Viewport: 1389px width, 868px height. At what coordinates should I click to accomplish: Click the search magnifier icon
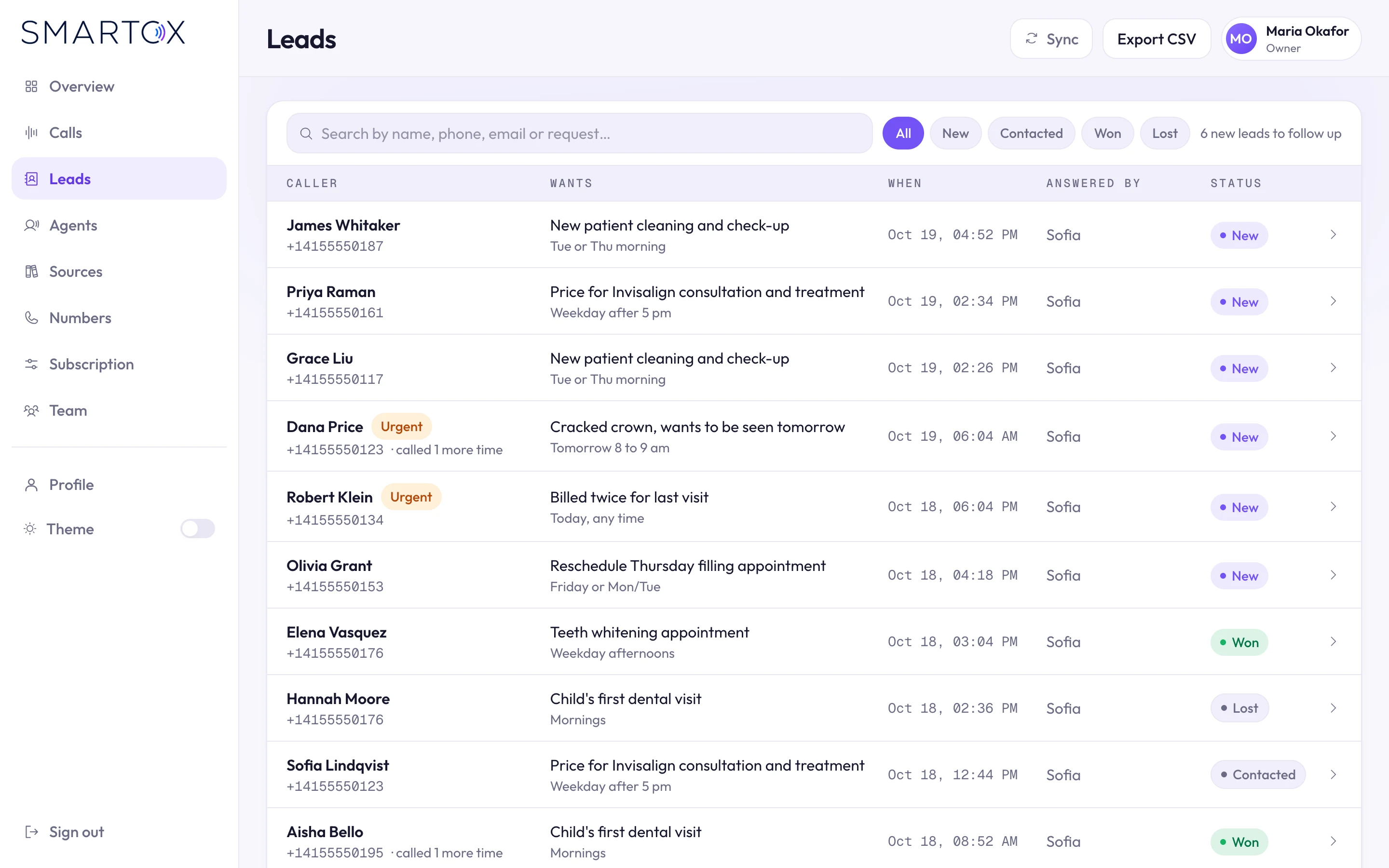pyautogui.click(x=306, y=134)
